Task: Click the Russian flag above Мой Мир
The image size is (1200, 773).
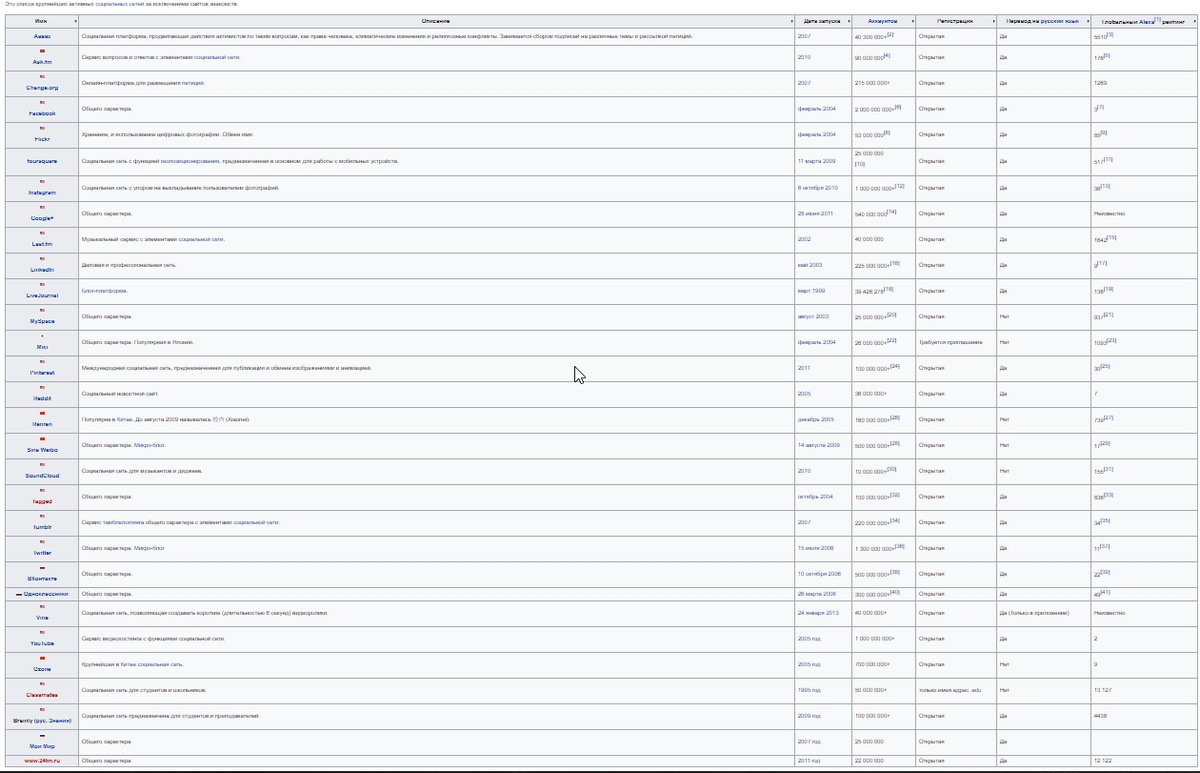Action: 41,735
